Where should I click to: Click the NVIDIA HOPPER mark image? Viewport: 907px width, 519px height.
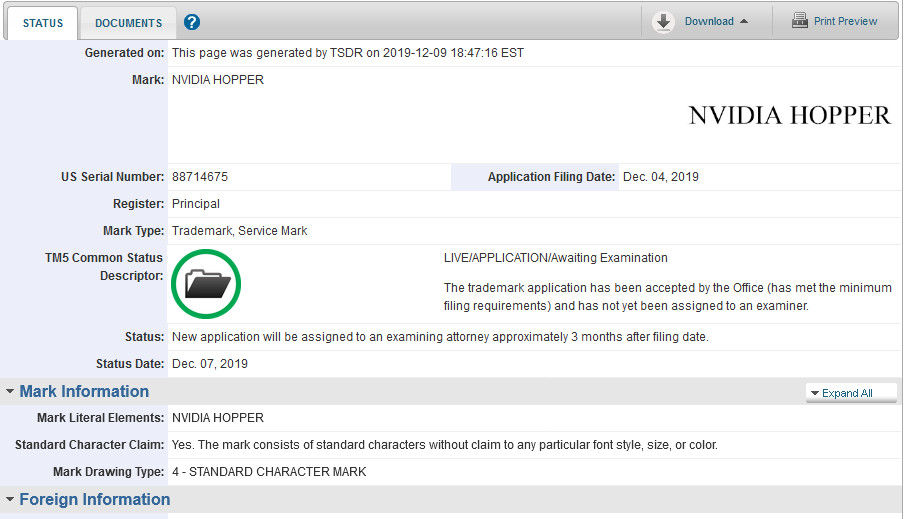pos(789,115)
